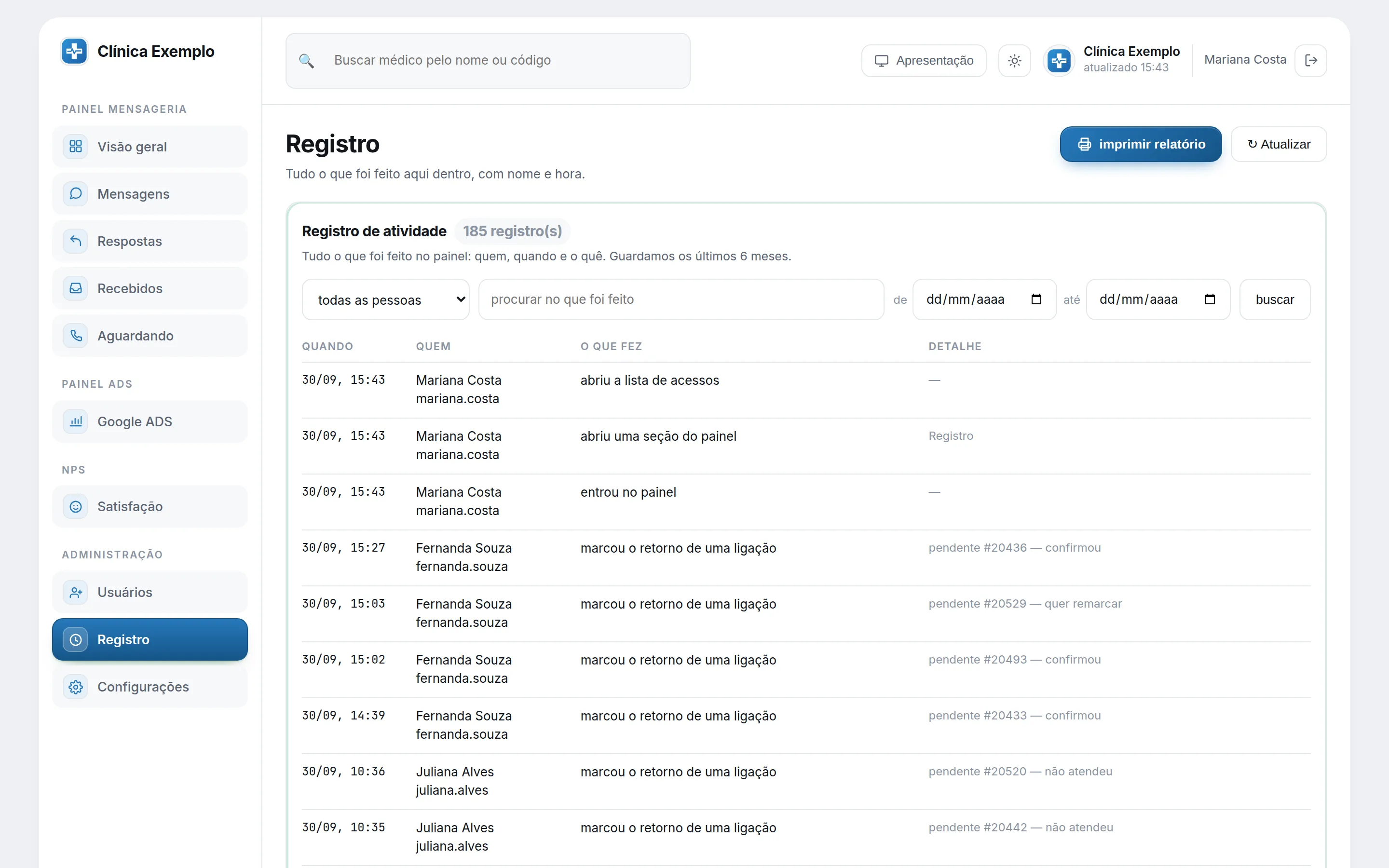1389x868 pixels.
Task: Click the Mariana Costa user name in header
Action: pyautogui.click(x=1245, y=60)
